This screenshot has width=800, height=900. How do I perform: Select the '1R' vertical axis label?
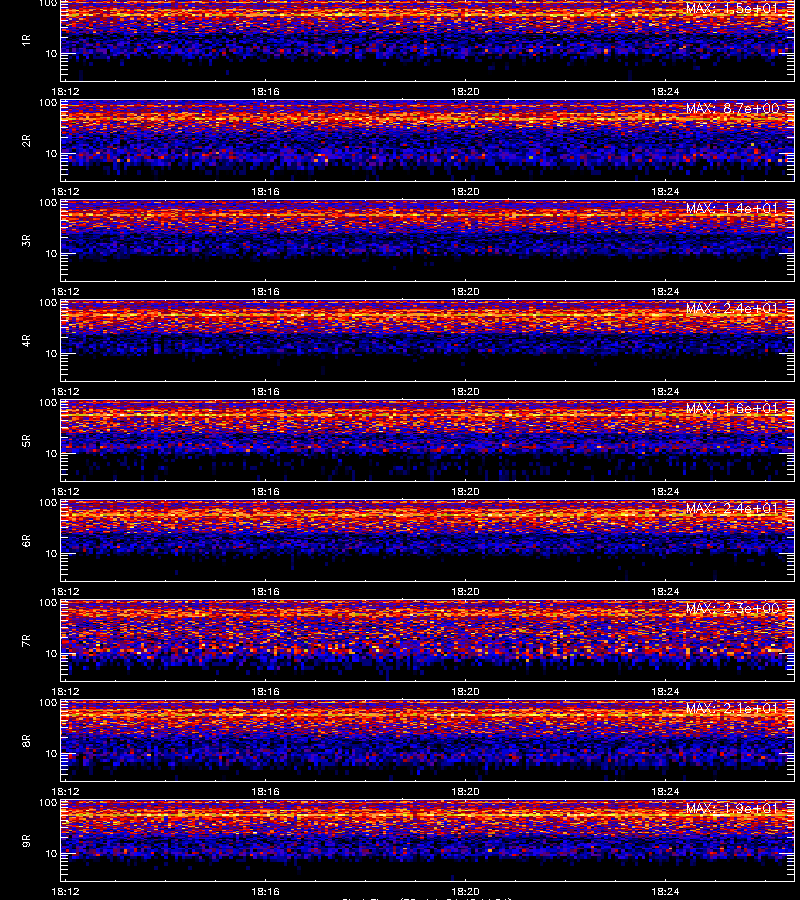[x=26, y=40]
